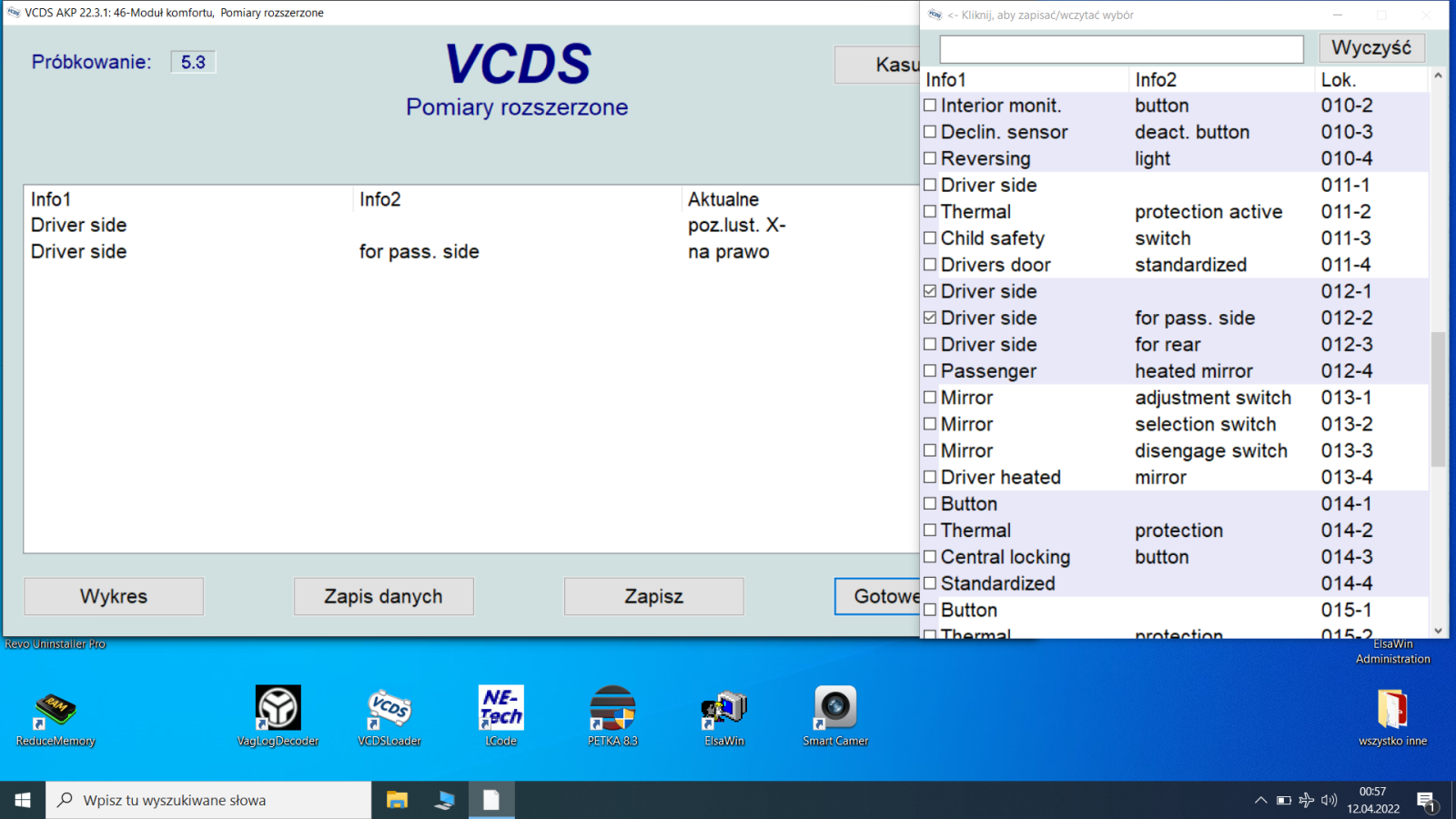Show the clock and calendar flyout
This screenshot has height=819, width=1456.
[x=1373, y=800]
